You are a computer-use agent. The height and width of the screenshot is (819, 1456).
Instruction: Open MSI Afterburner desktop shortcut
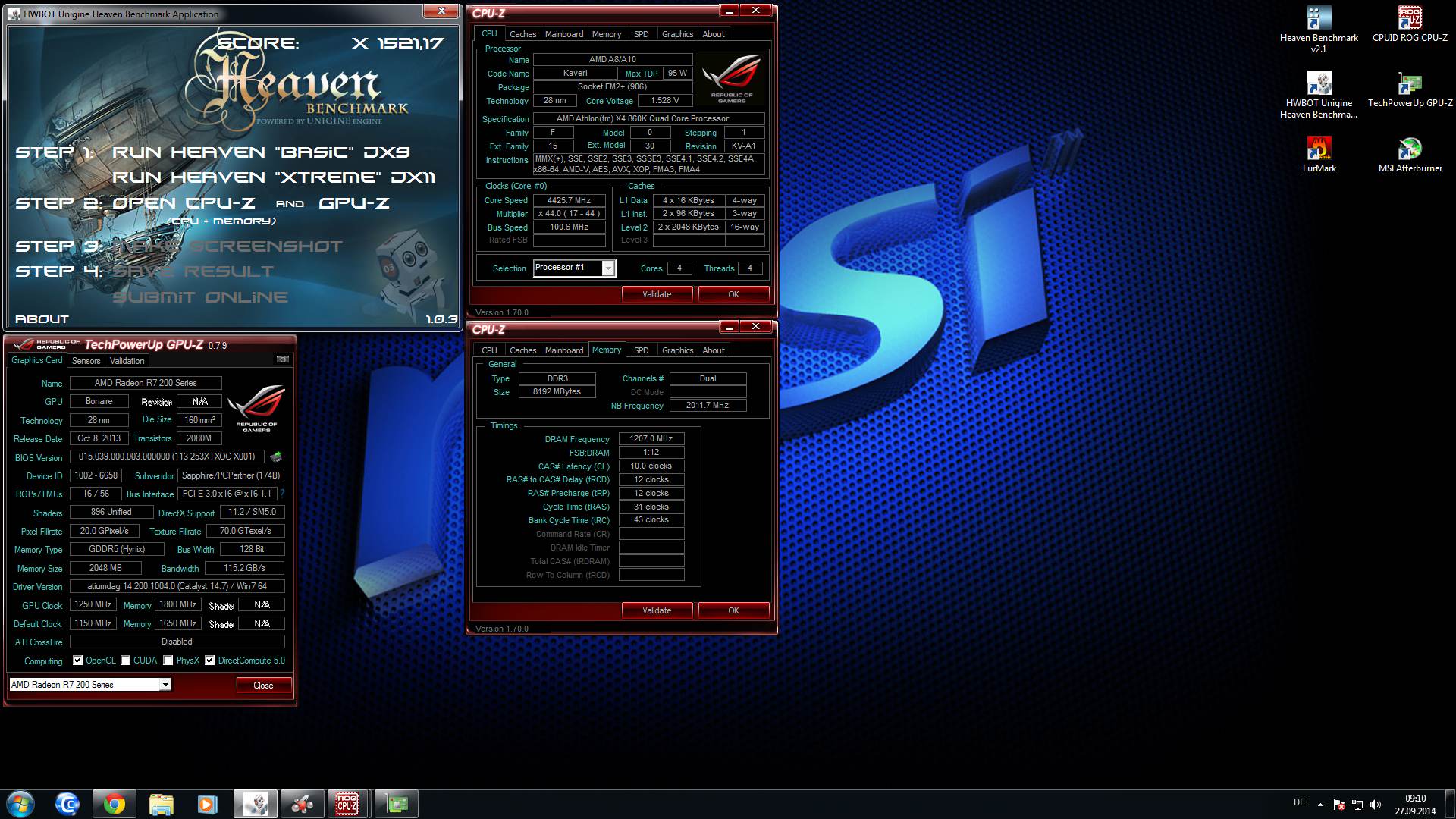1410,155
